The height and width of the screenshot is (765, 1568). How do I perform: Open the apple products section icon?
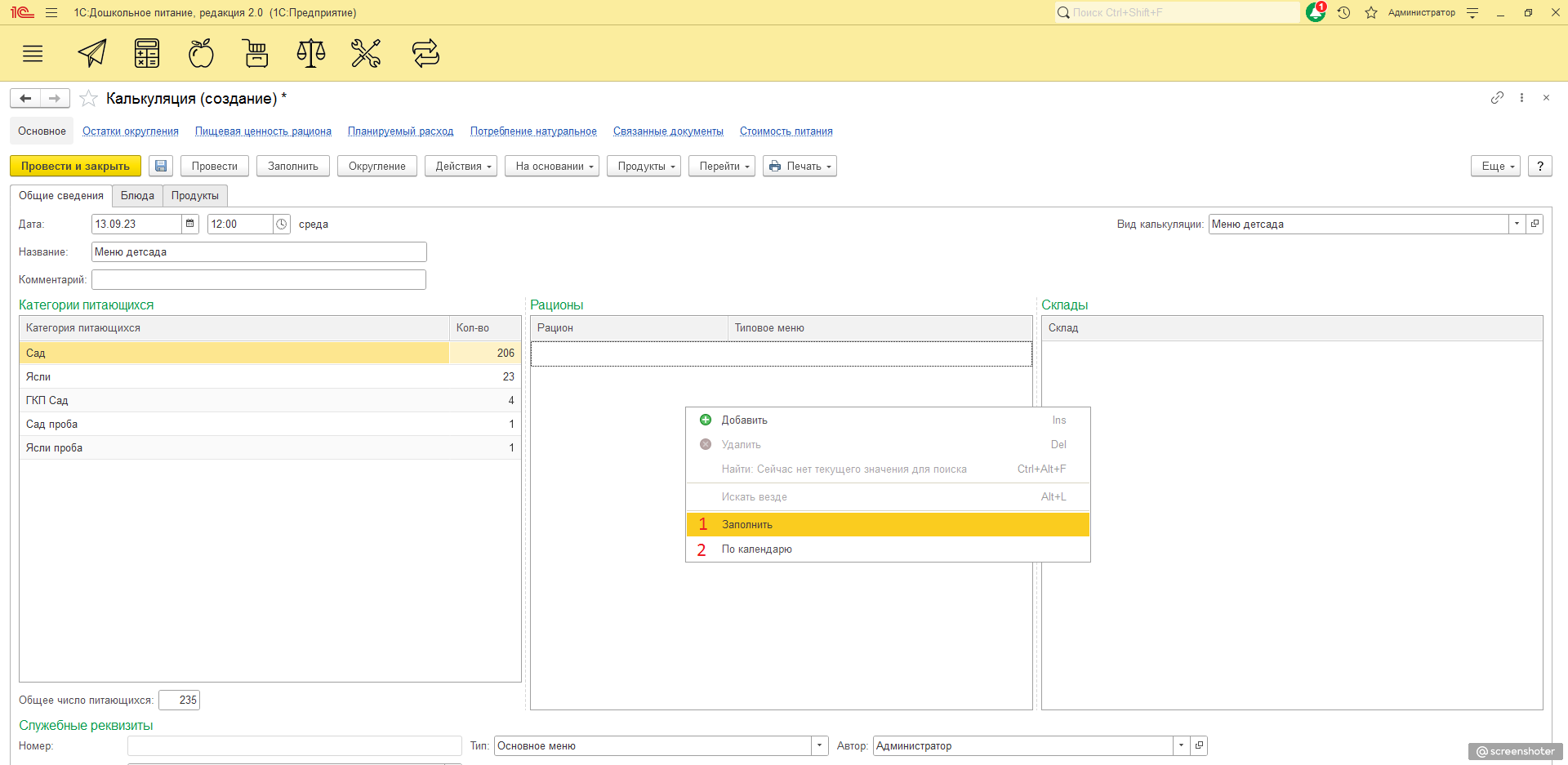[x=201, y=54]
